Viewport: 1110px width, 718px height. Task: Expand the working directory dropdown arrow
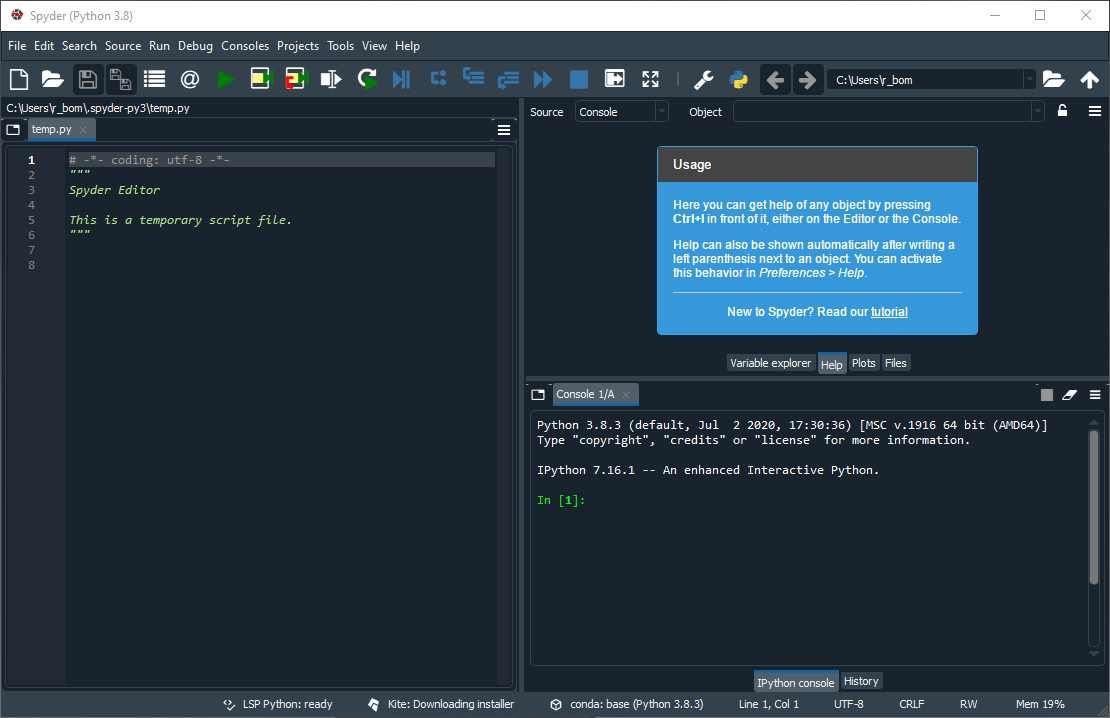click(x=1030, y=80)
